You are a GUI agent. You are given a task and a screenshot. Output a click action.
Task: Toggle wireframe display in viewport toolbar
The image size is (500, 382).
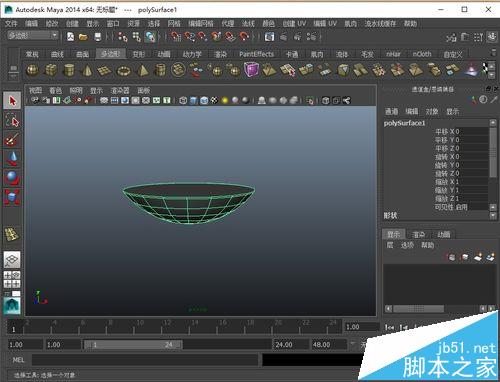click(183, 100)
